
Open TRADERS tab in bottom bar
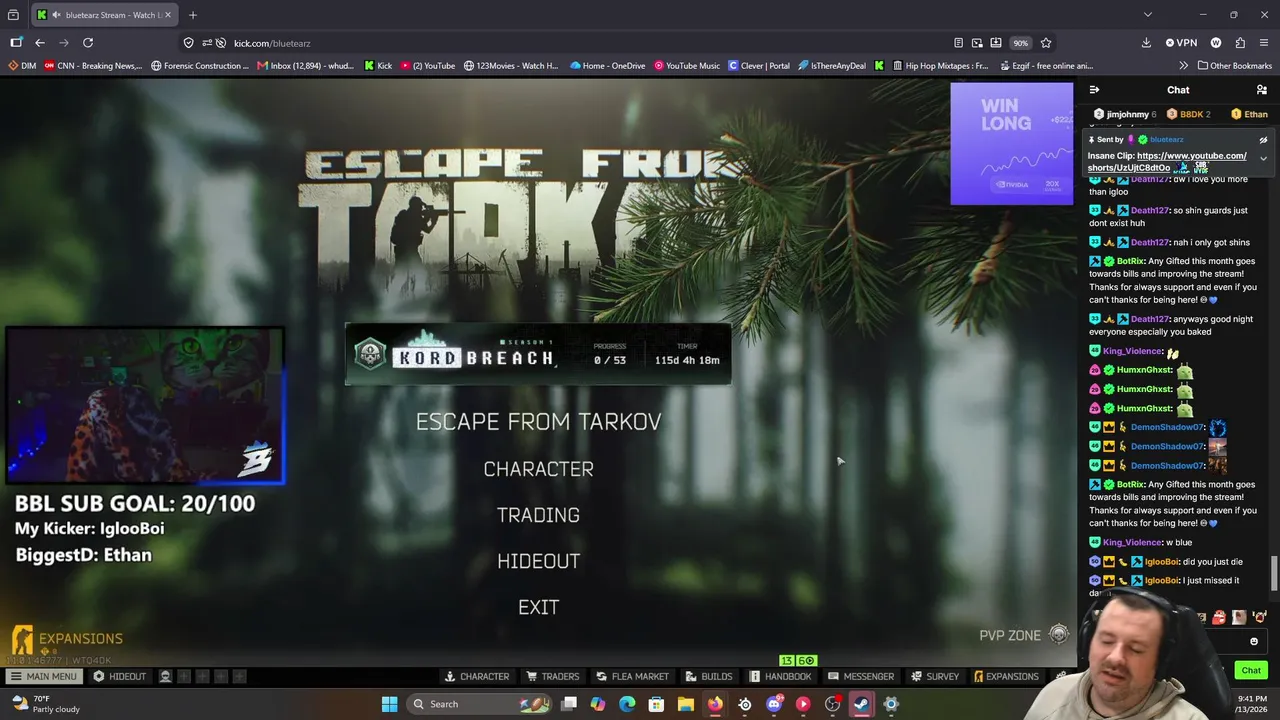[553, 676]
